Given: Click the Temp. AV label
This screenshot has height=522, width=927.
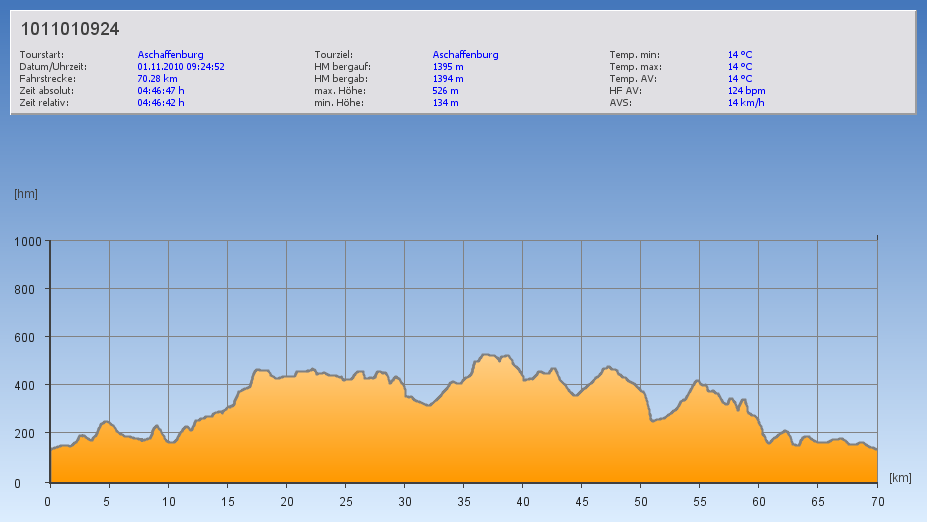Looking at the screenshot, I should 633,79.
